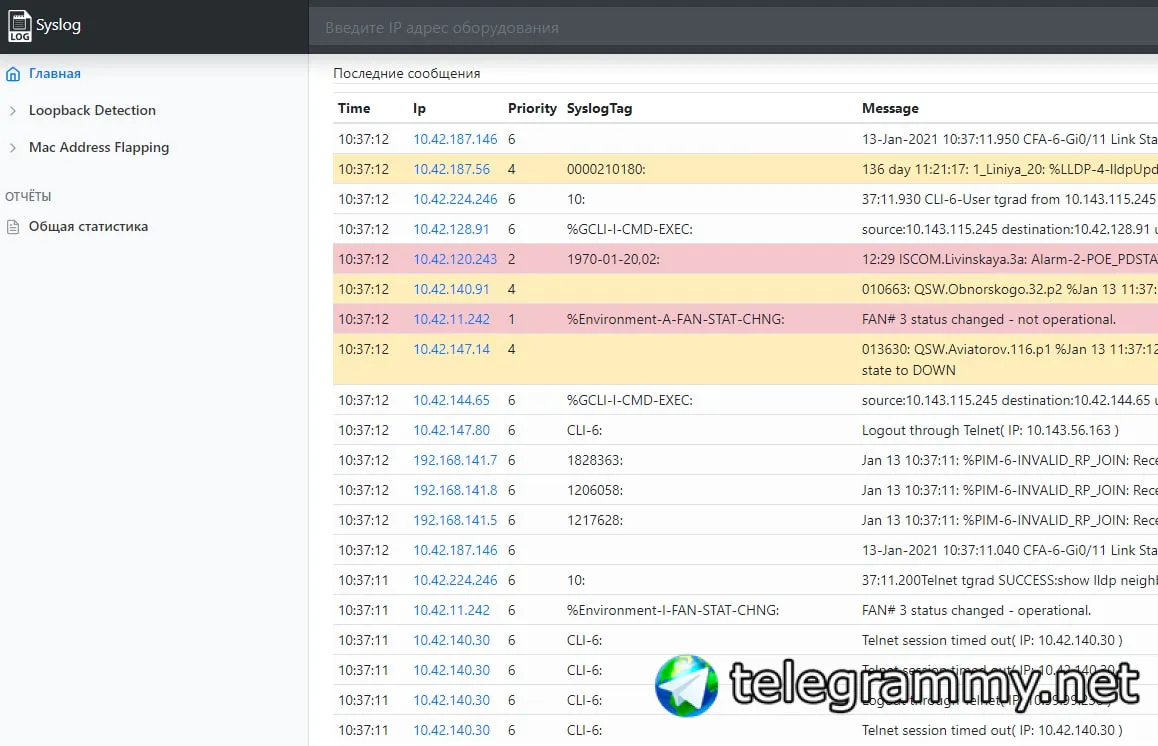Expand the Loopback Detection chevron
1158x746 pixels.
point(13,111)
